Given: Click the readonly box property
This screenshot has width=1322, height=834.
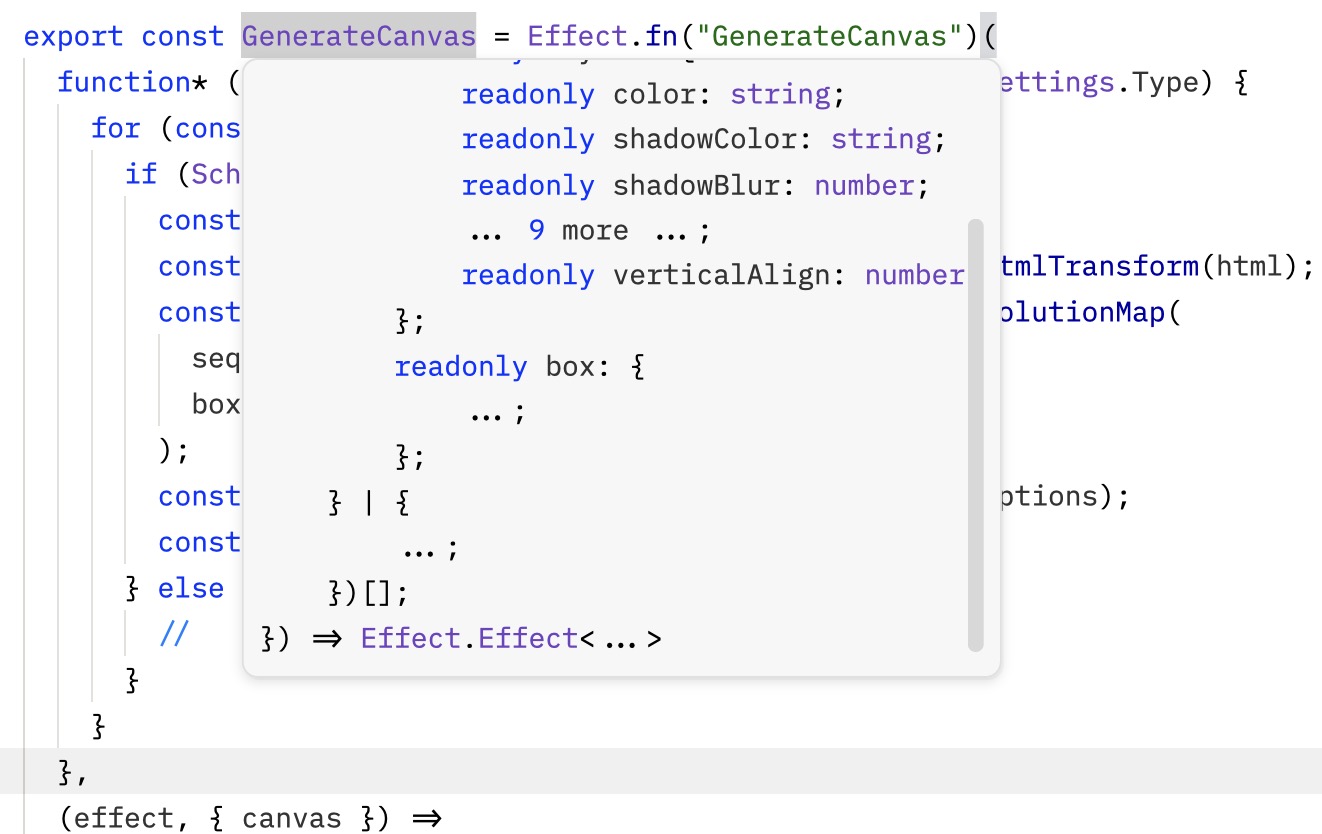Looking at the screenshot, I should pos(520,366).
